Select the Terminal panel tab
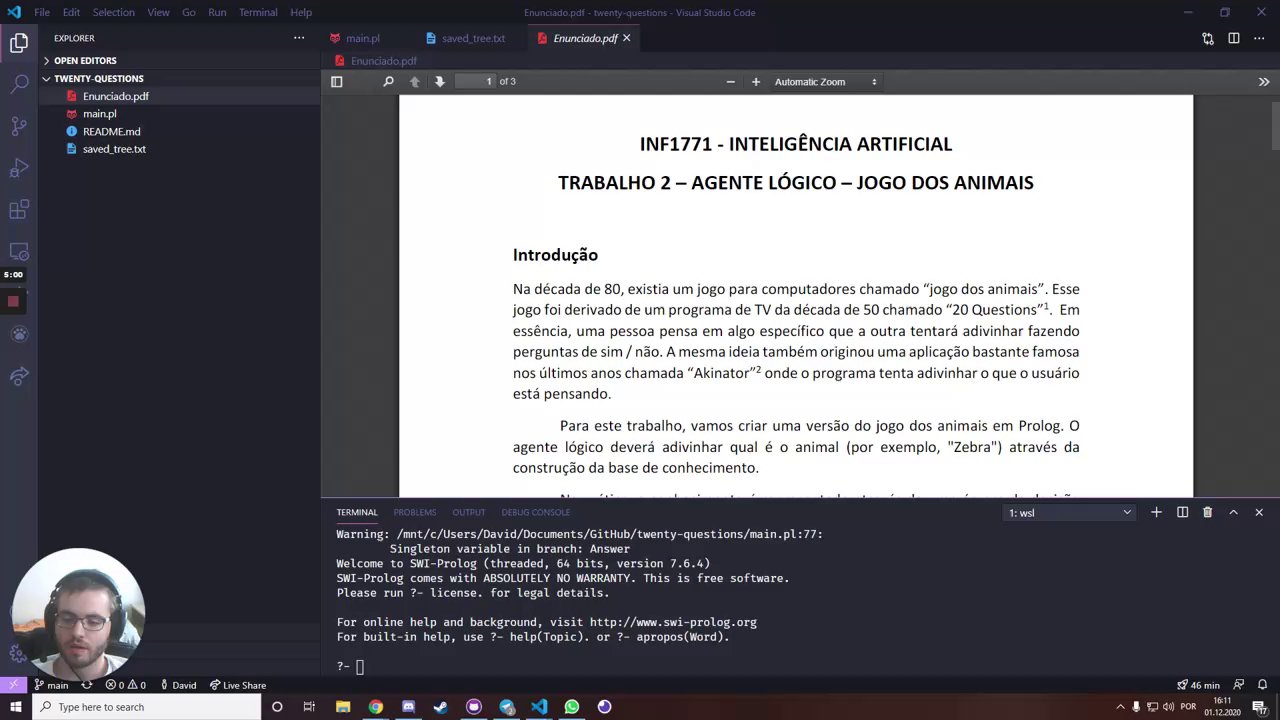 [357, 513]
